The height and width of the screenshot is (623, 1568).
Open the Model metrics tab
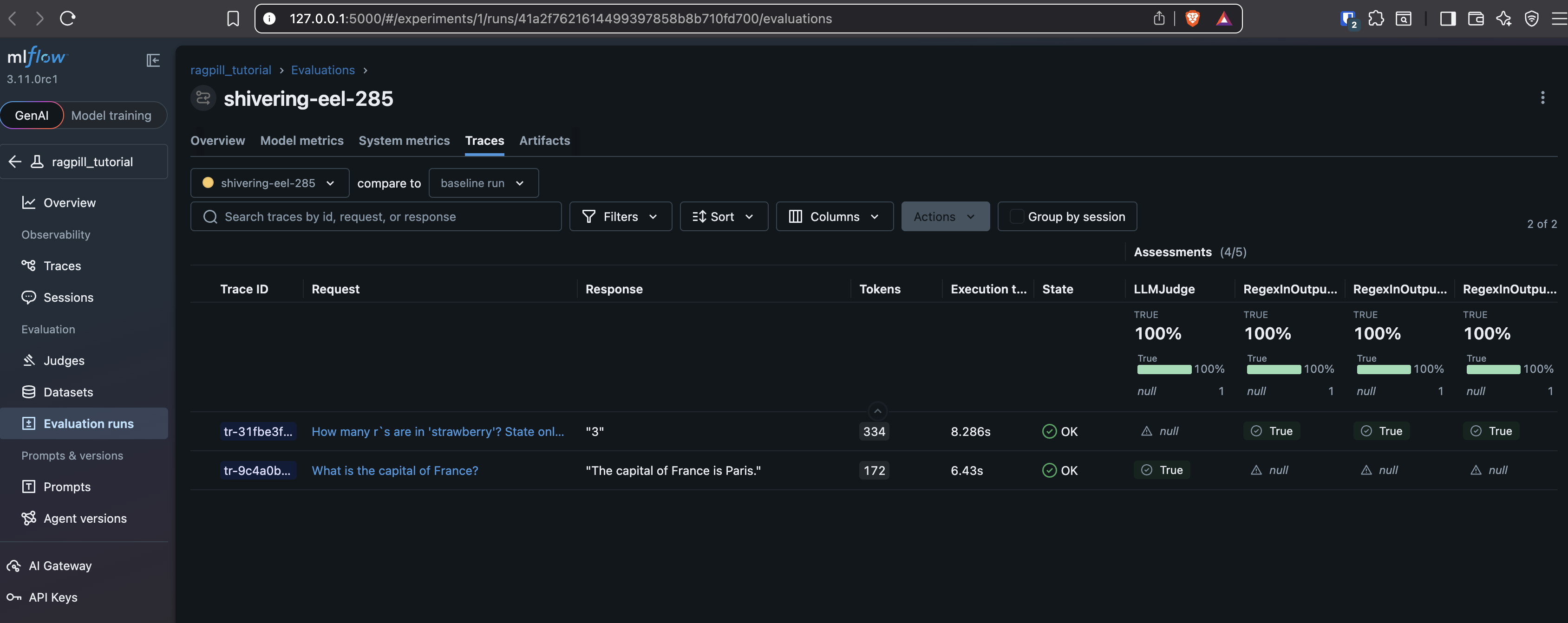point(301,141)
